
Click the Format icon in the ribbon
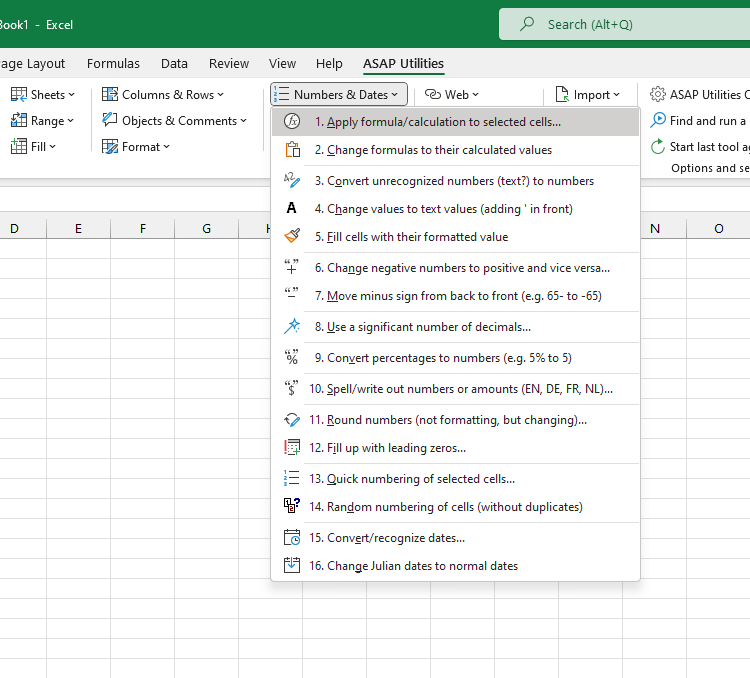110,146
